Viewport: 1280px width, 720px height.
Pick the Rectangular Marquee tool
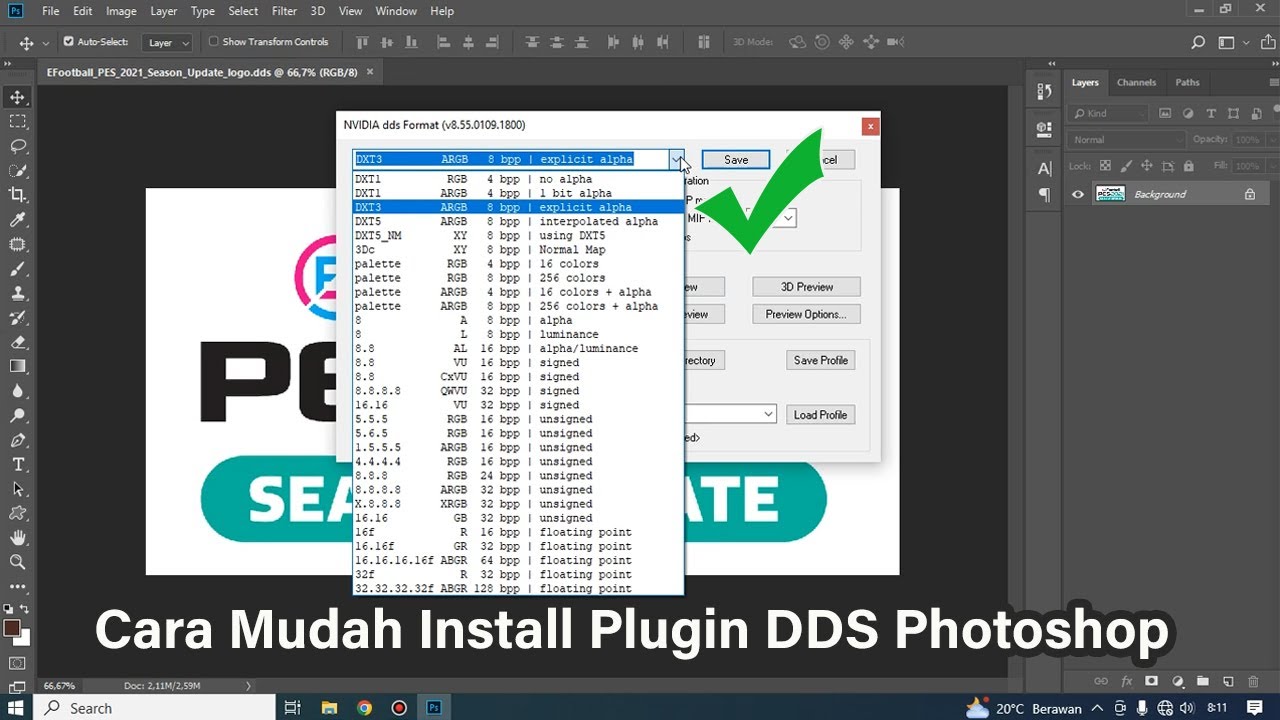[17, 121]
